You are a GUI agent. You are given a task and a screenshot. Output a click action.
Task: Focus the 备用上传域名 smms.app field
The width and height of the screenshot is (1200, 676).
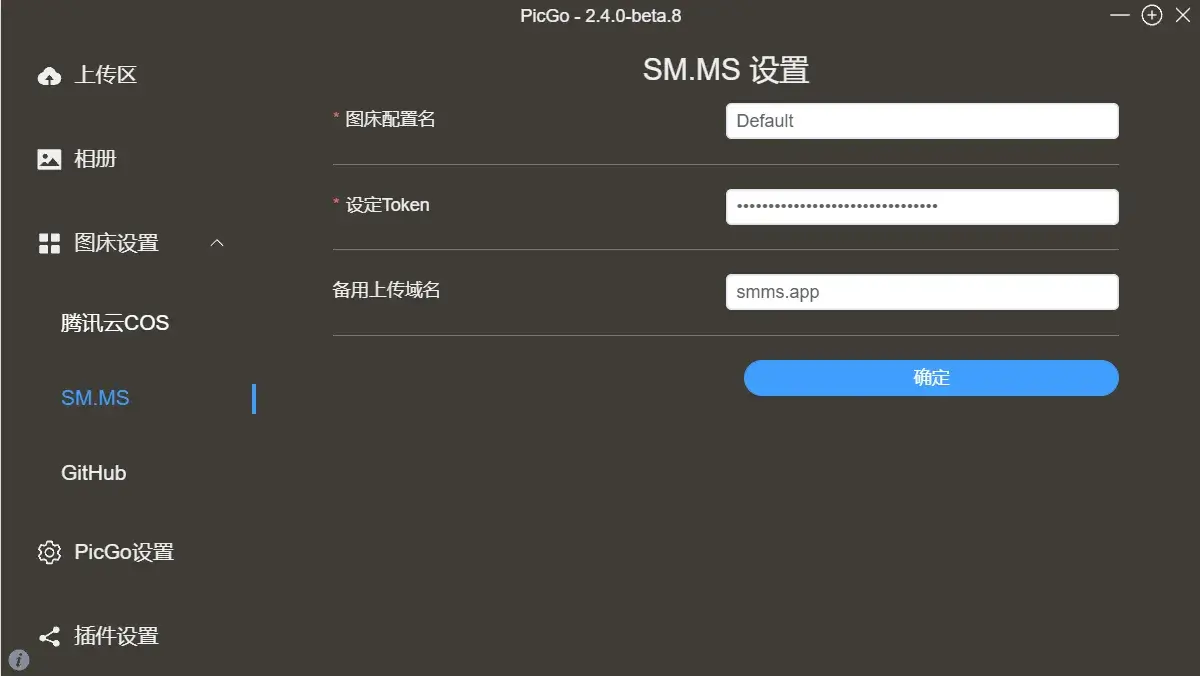pyautogui.click(x=922, y=293)
